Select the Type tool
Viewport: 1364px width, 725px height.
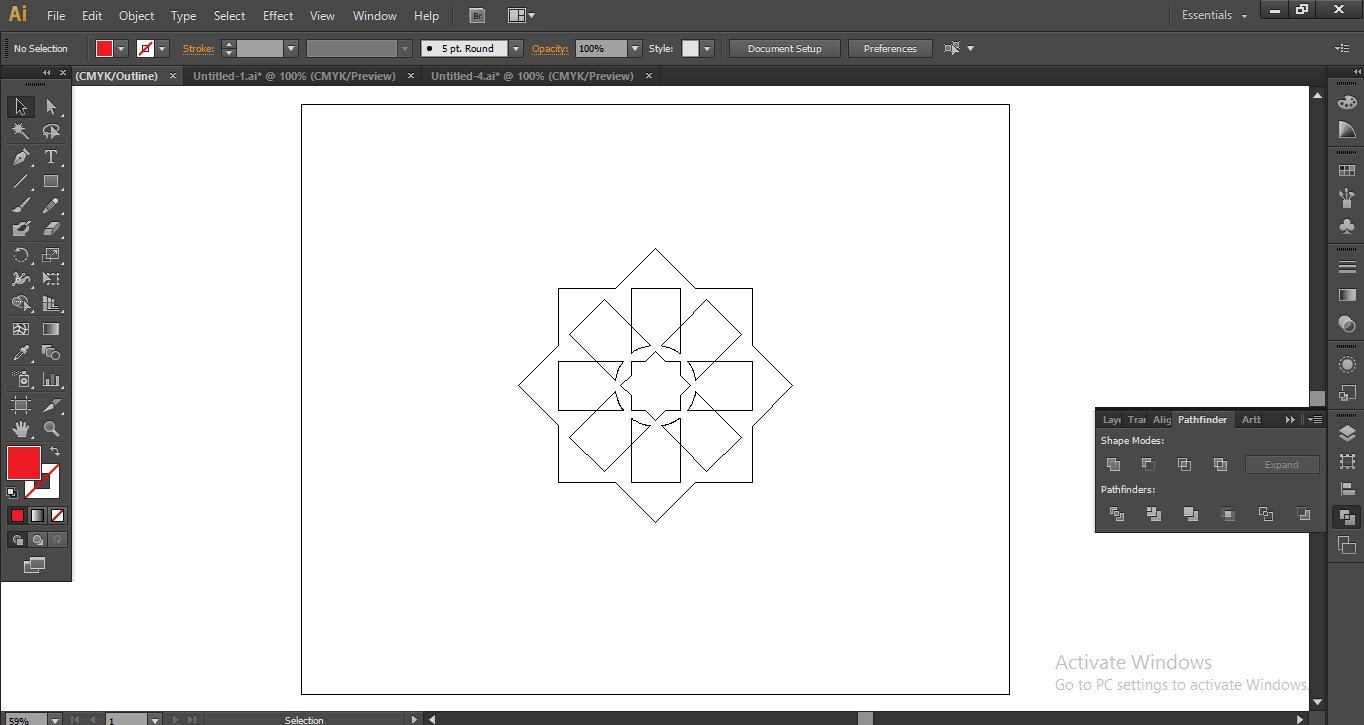pyautogui.click(x=51, y=157)
